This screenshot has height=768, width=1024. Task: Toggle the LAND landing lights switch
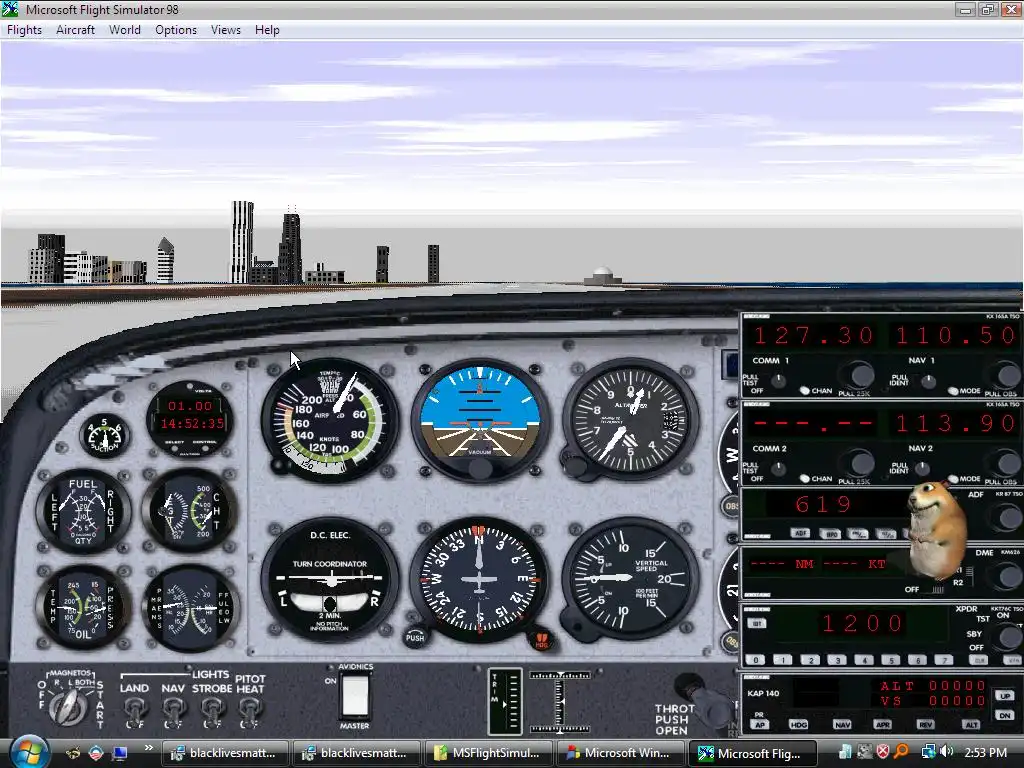pyautogui.click(x=135, y=710)
